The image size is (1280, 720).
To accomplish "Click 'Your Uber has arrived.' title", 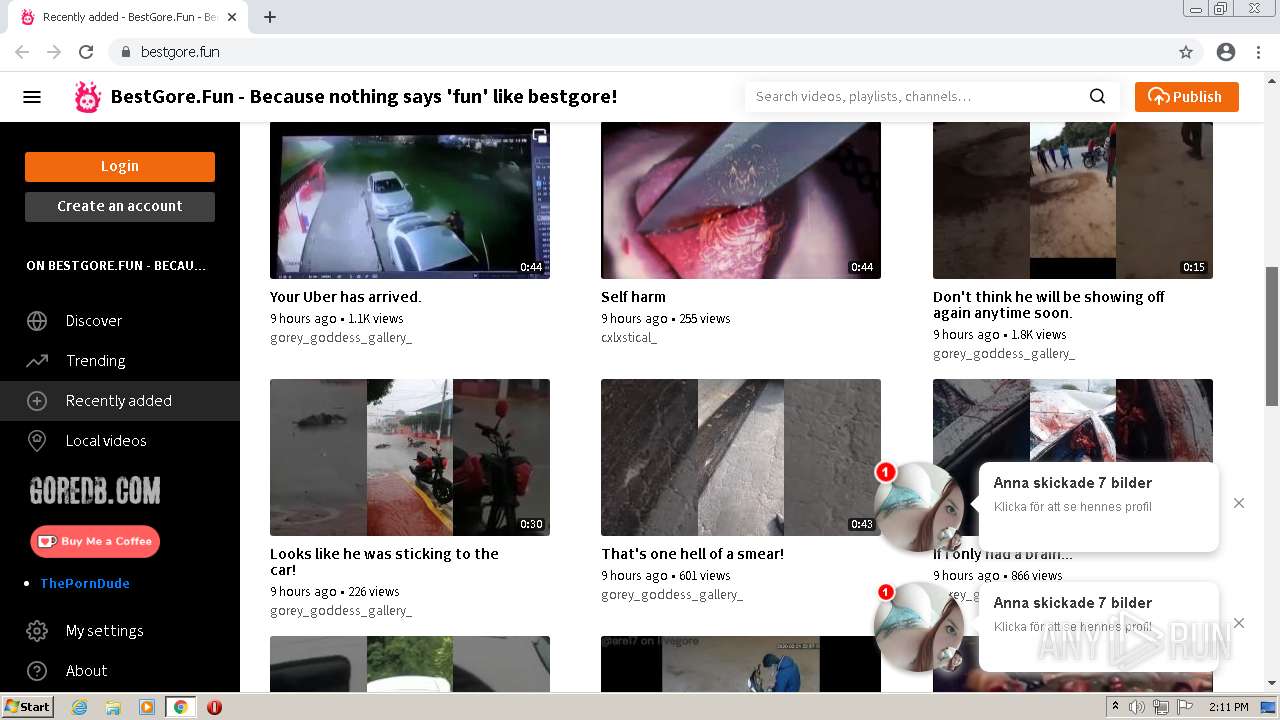I will (346, 297).
